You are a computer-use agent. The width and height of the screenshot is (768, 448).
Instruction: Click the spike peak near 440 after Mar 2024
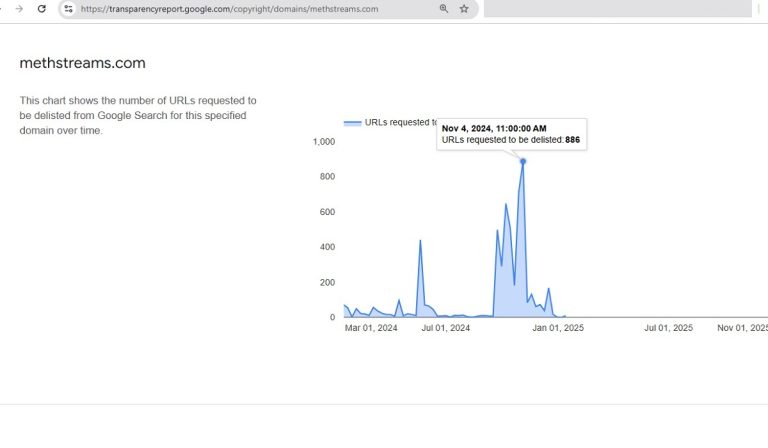[420, 240]
